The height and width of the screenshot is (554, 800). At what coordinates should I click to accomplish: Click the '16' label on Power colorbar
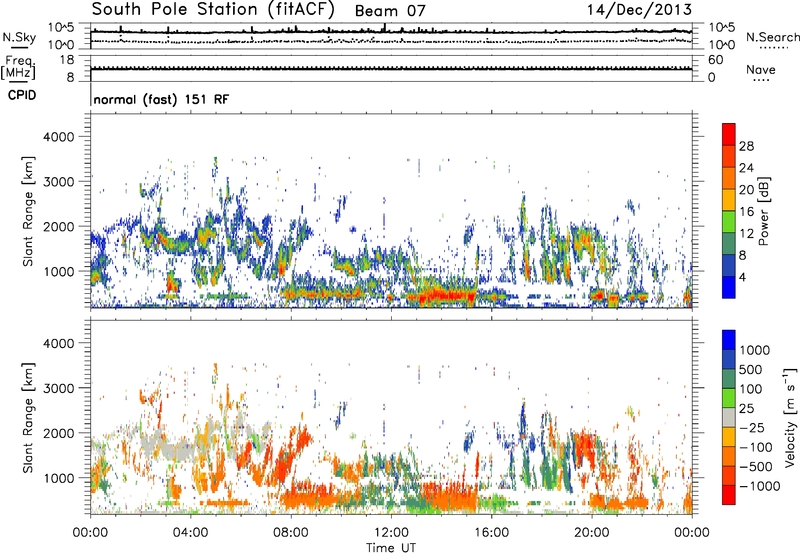(746, 212)
